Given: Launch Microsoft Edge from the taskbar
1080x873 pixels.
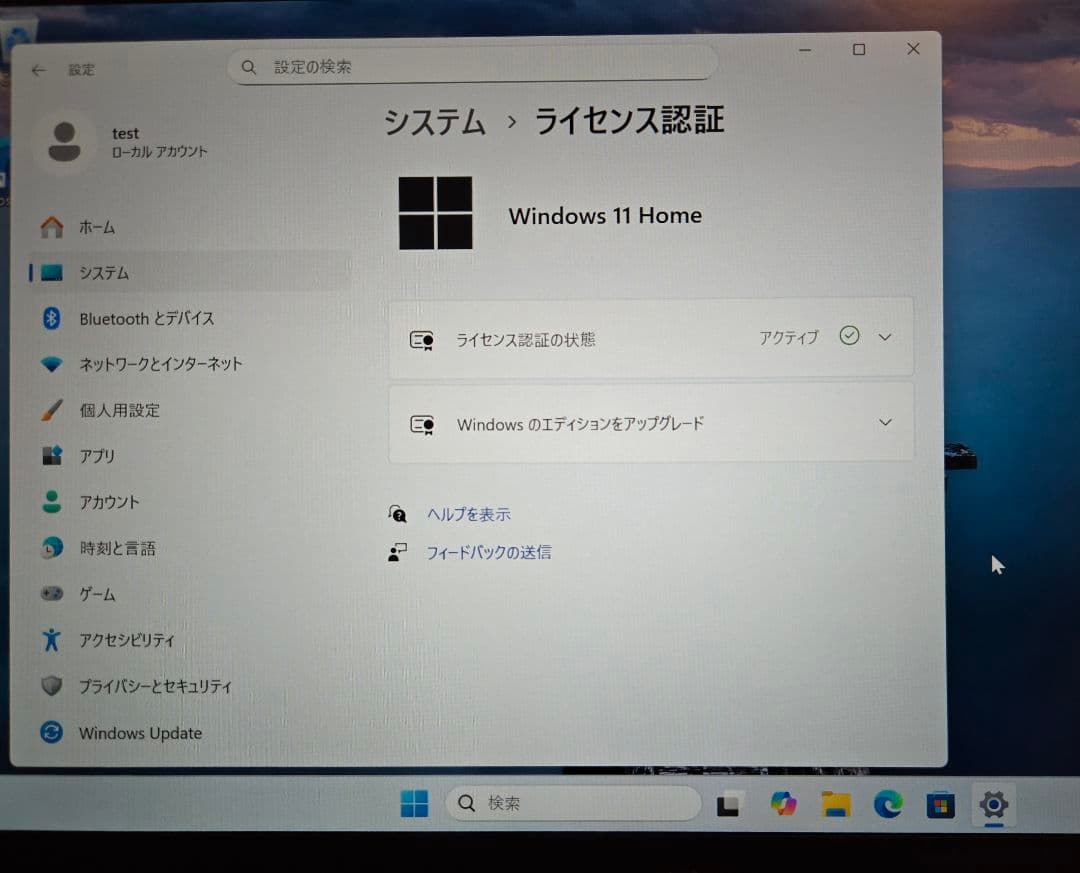Looking at the screenshot, I should tap(888, 804).
